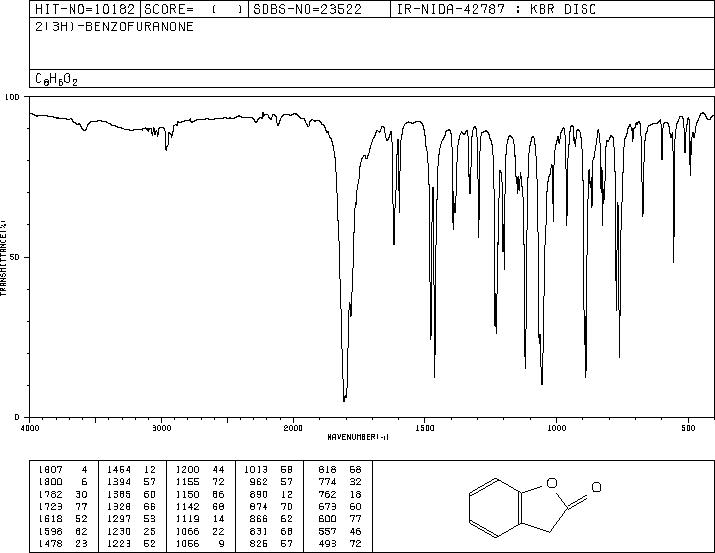Viewport: 715px width, 553px height.
Task: Click the 50 transmittance axis label
Action: coord(16,257)
